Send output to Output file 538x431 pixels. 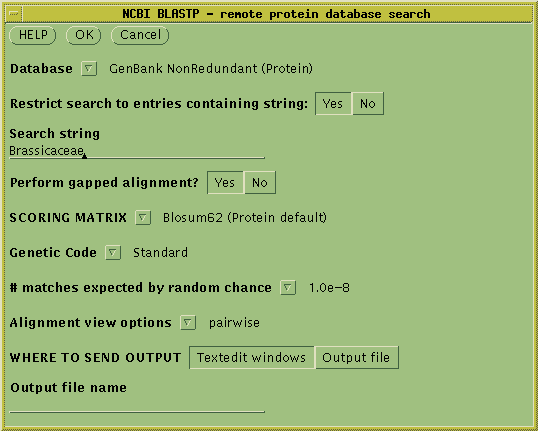pos(356,358)
